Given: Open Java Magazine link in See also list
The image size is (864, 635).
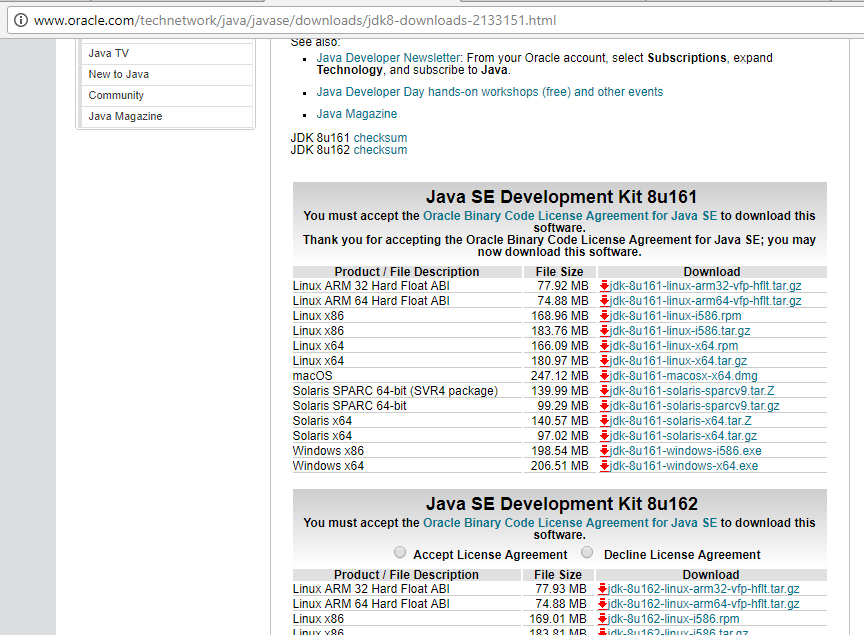Looking at the screenshot, I should (x=357, y=114).
